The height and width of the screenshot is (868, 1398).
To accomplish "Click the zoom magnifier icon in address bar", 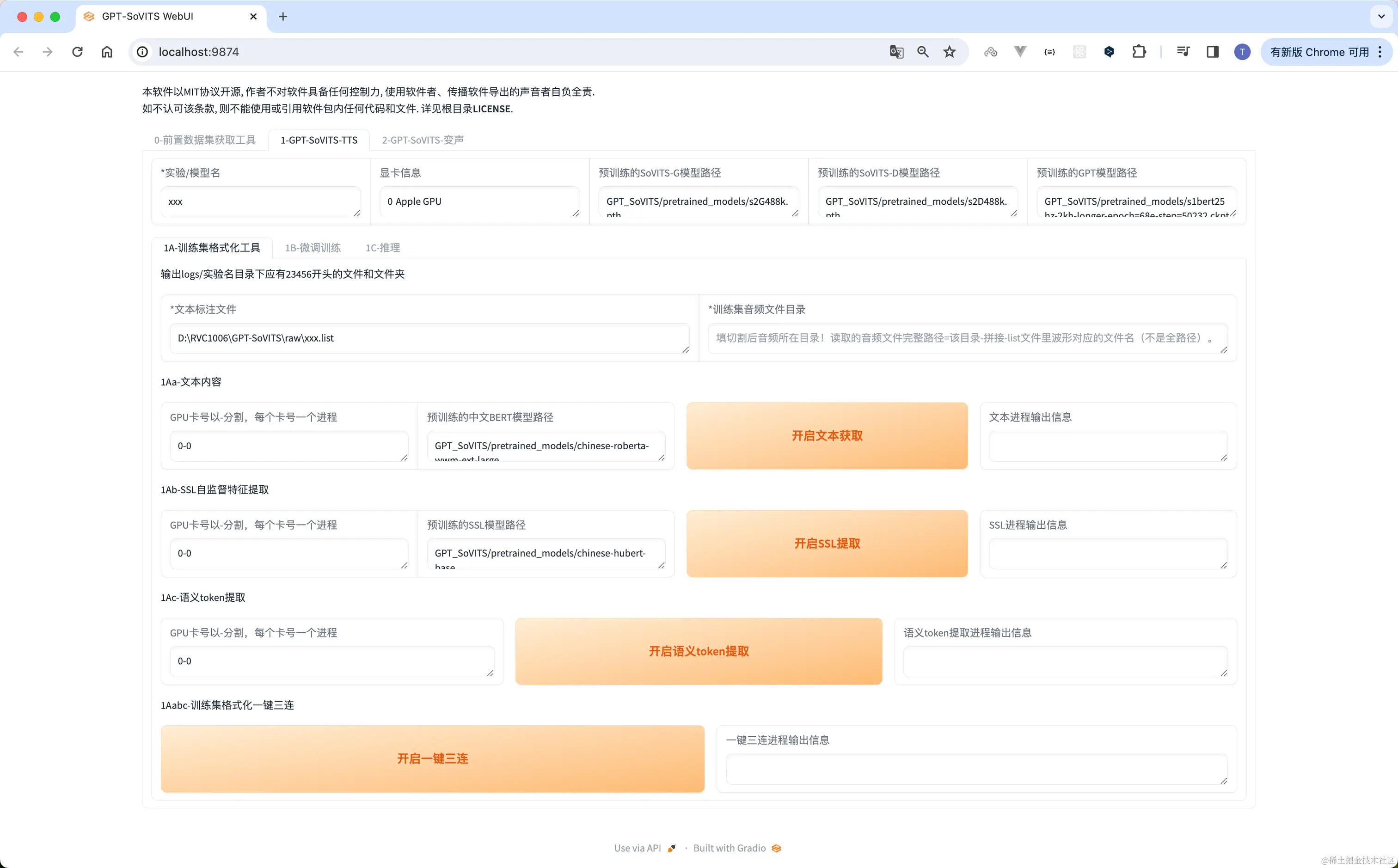I will point(923,52).
